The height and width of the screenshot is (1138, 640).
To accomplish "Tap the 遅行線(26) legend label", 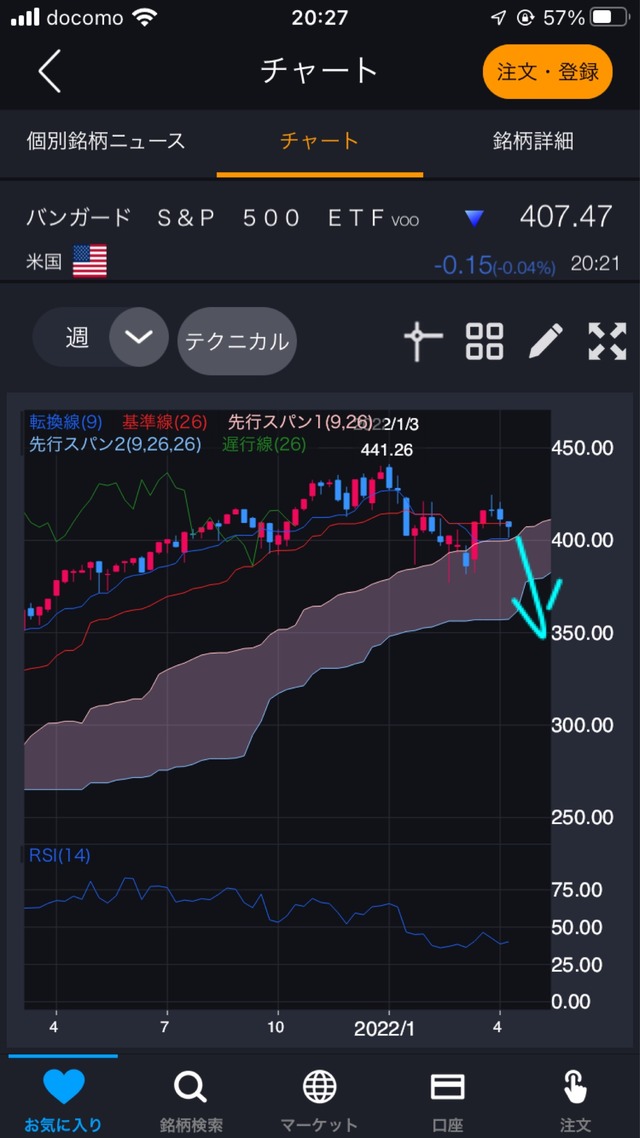I will [x=264, y=444].
